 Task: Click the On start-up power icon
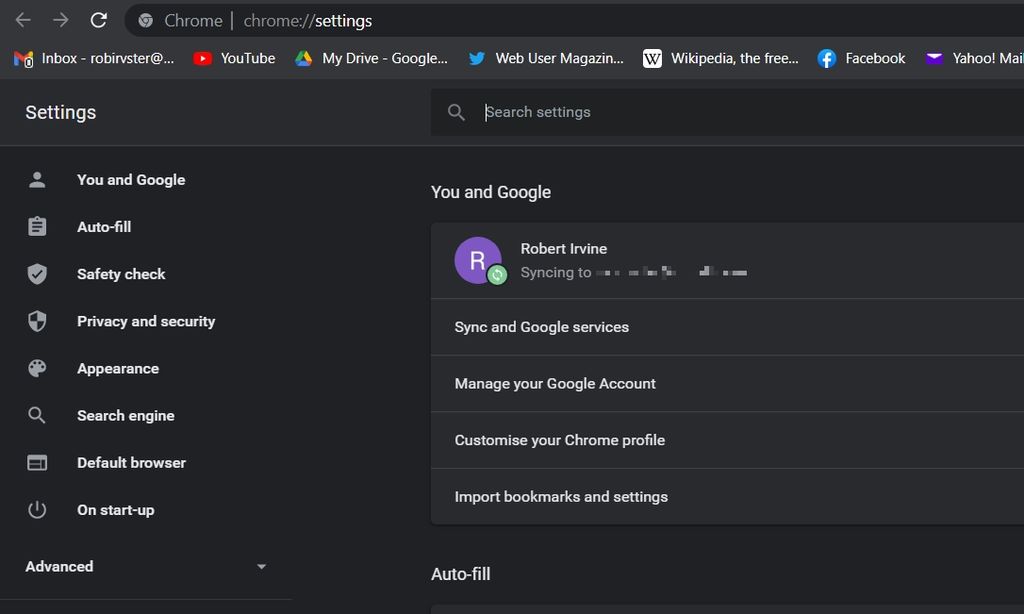(37, 509)
